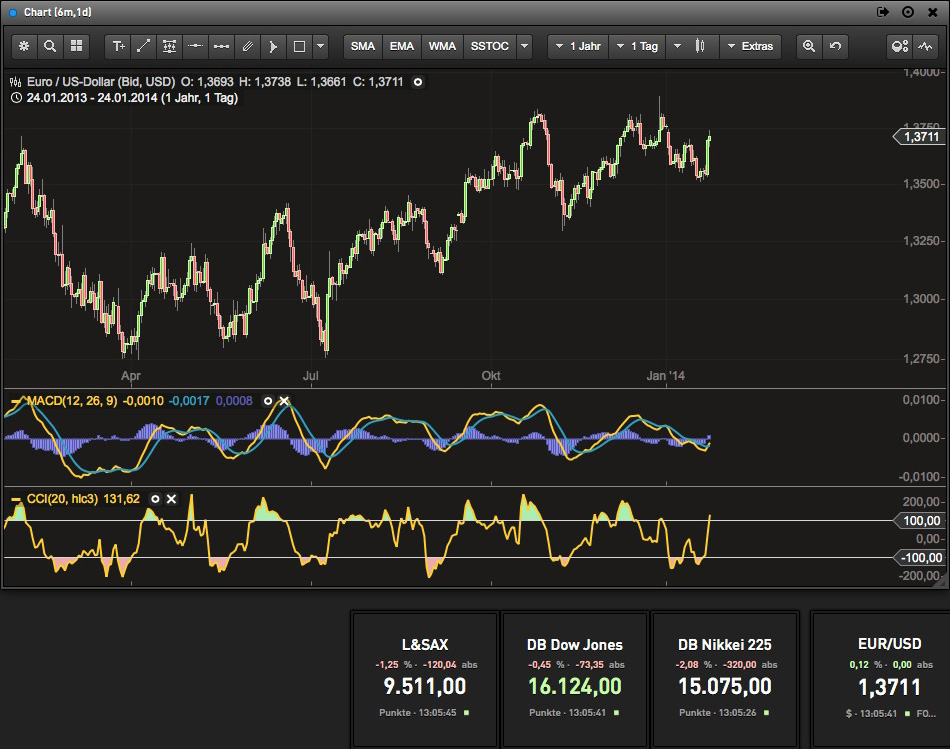Add the WMA indicator

pos(442,46)
